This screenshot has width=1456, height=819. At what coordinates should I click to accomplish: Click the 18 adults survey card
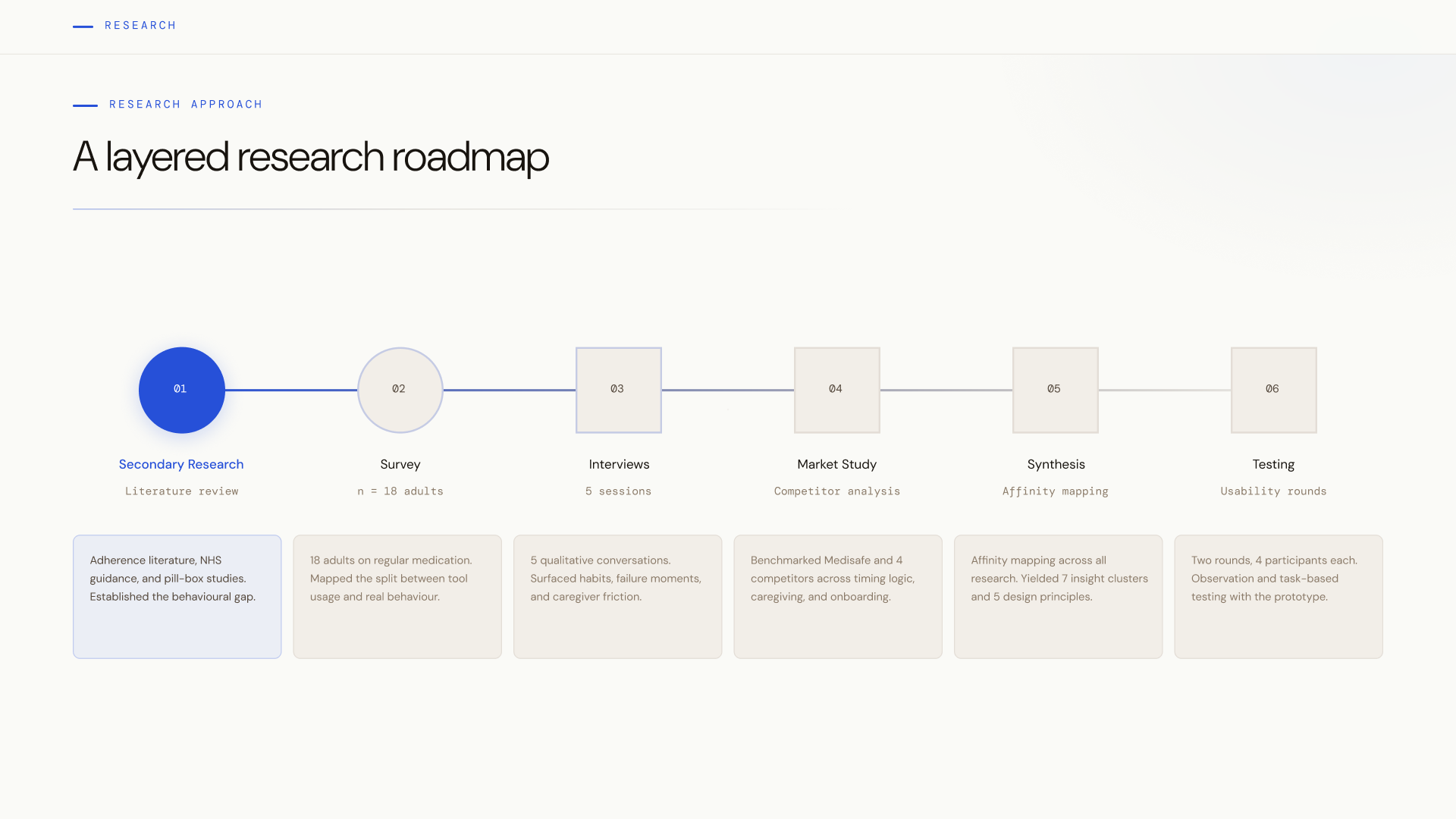coord(397,596)
